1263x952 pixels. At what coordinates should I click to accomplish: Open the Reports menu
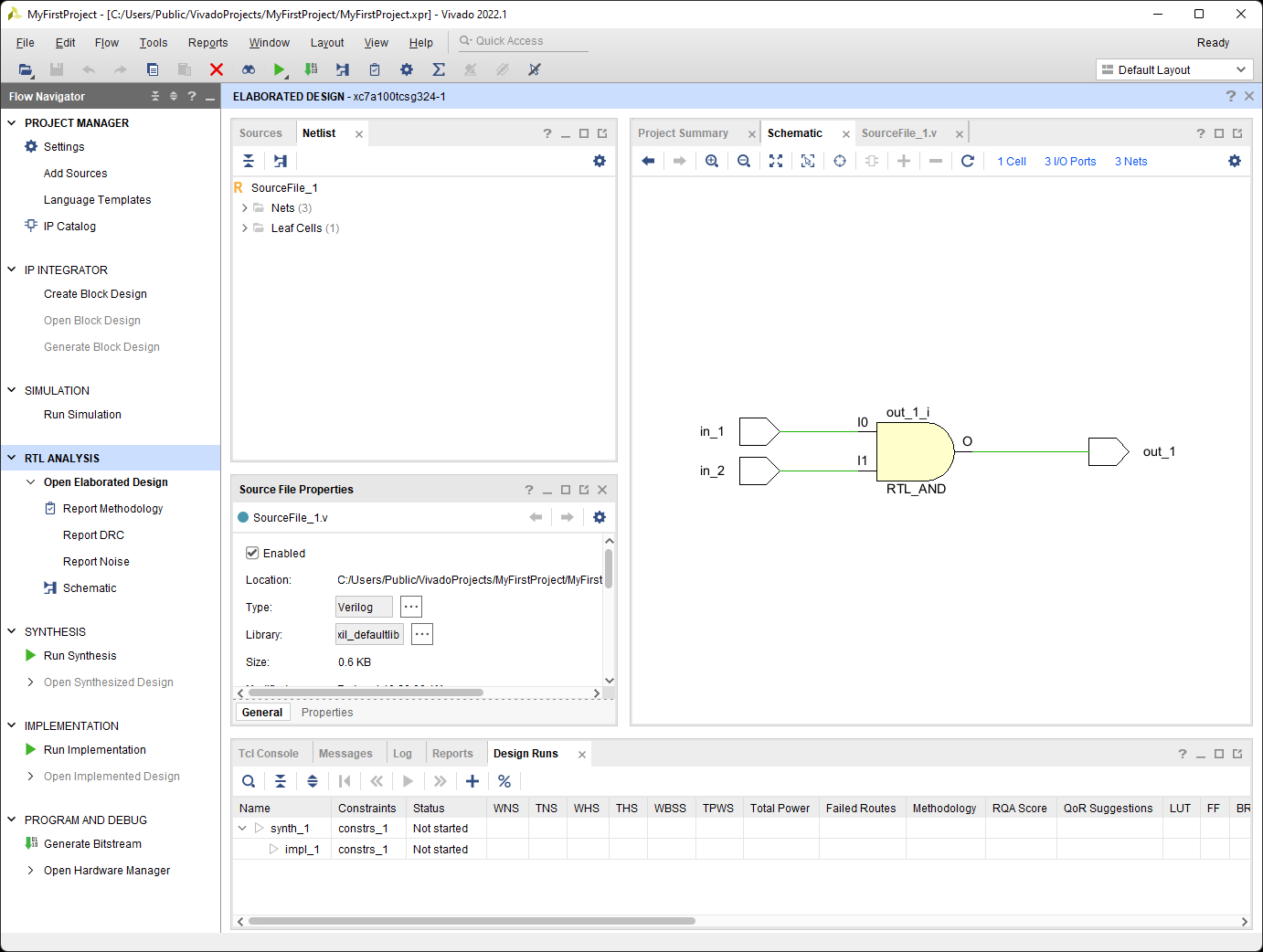(208, 43)
